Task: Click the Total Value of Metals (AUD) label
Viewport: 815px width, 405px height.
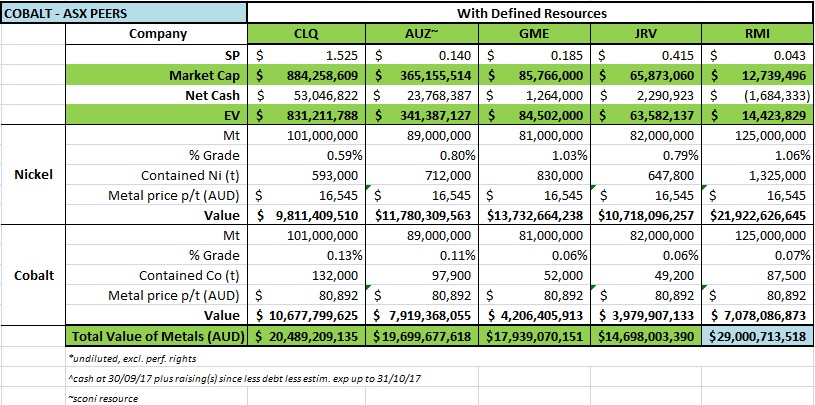Action: 158,336
